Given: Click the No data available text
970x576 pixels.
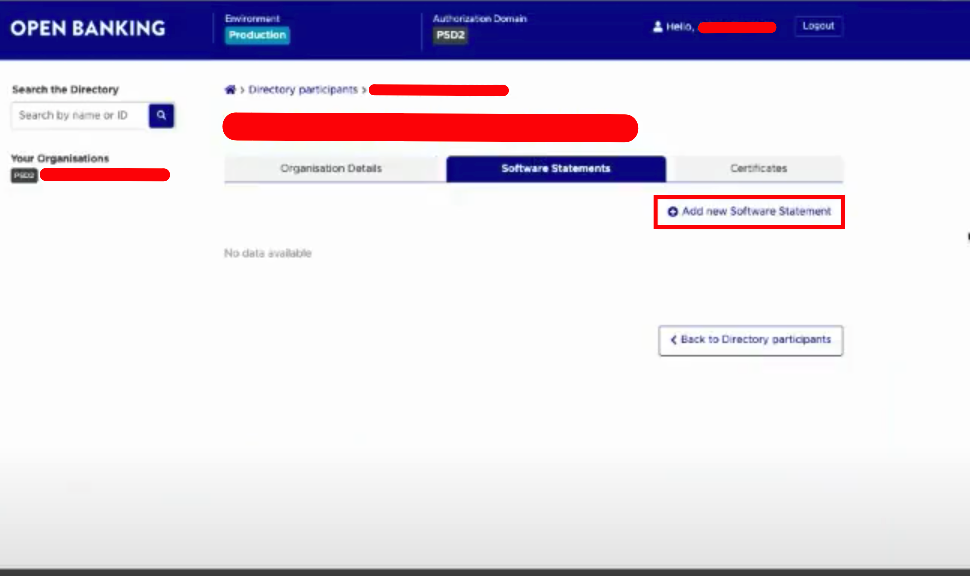Looking at the screenshot, I should [x=268, y=253].
